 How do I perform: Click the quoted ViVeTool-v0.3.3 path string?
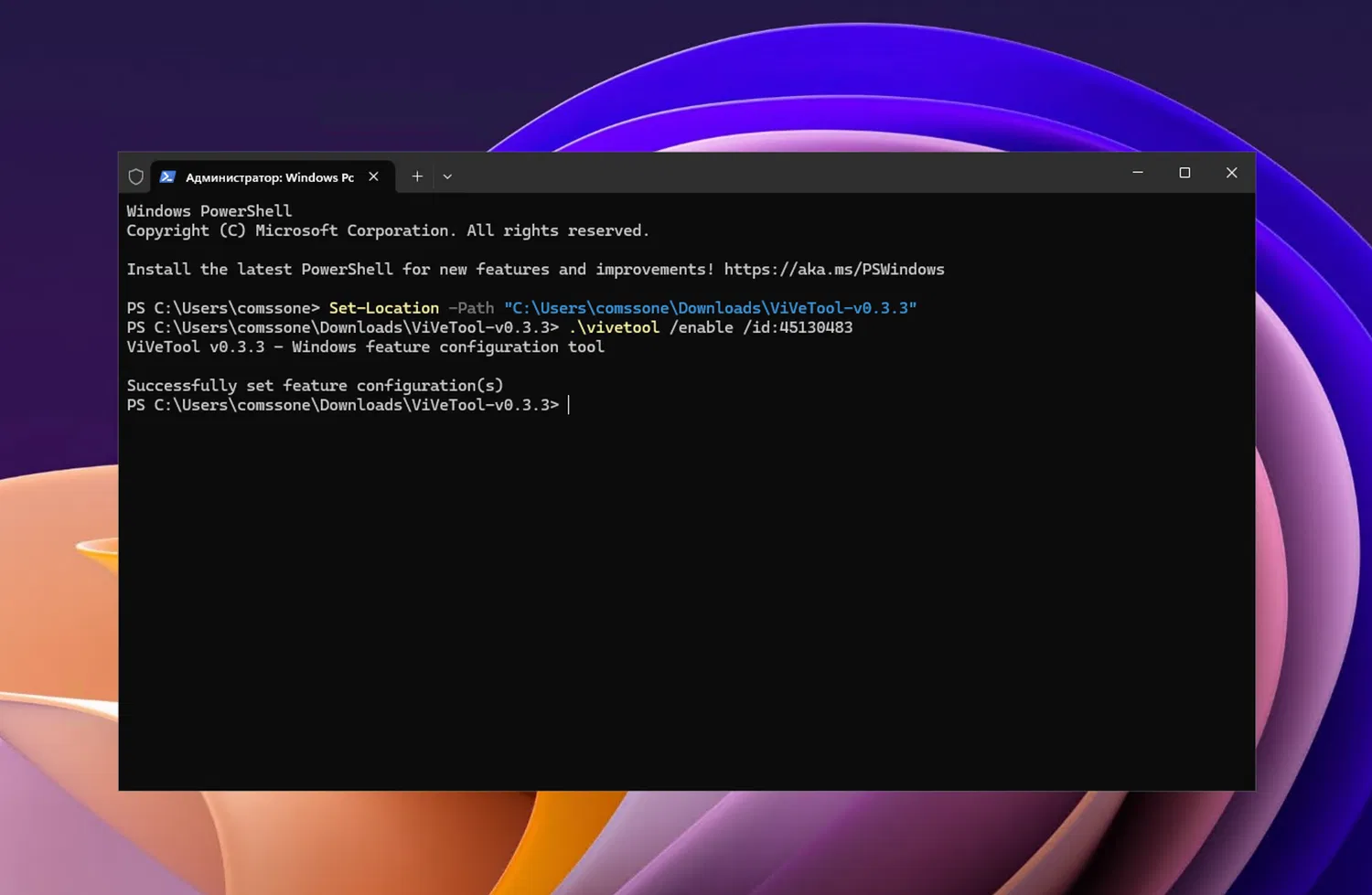[711, 308]
